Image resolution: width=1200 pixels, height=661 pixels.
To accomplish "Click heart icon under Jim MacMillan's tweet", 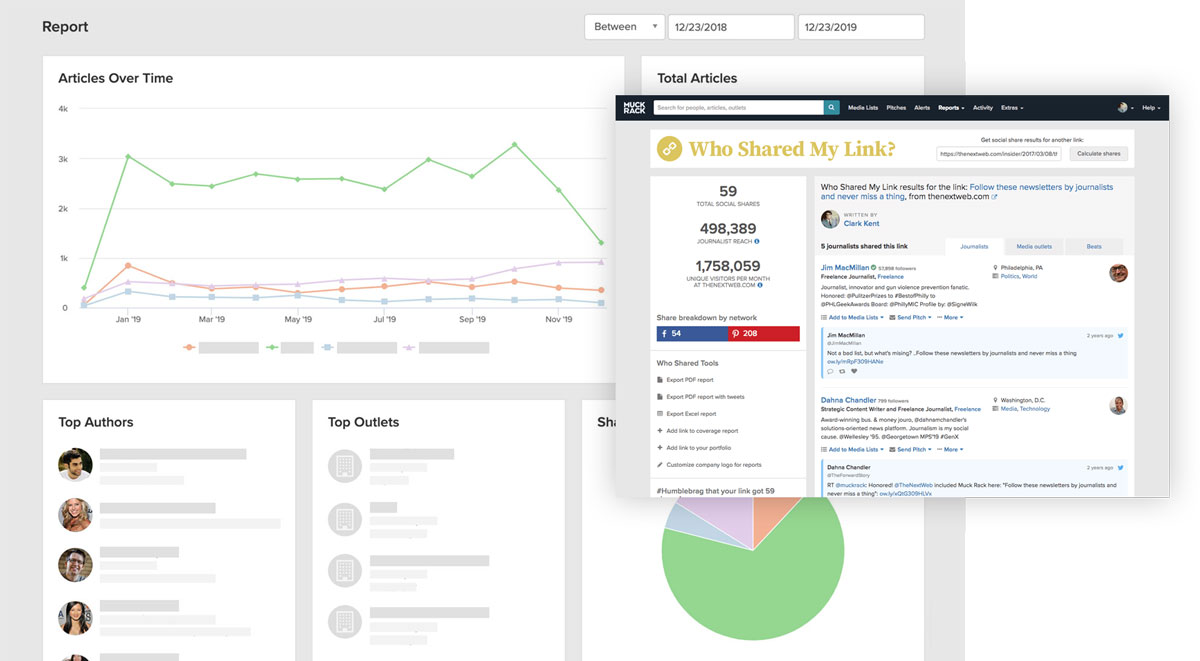I will tap(854, 371).
